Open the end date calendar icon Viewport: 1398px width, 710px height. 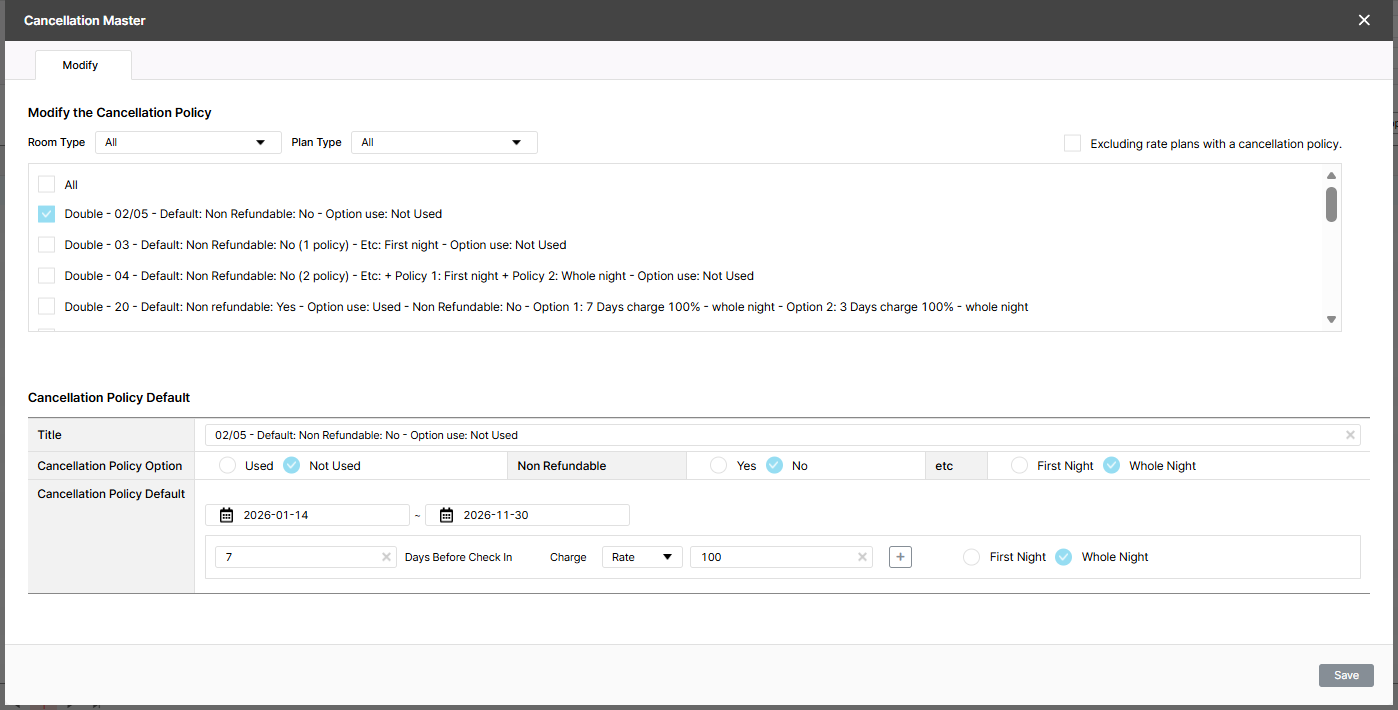pyautogui.click(x=446, y=515)
